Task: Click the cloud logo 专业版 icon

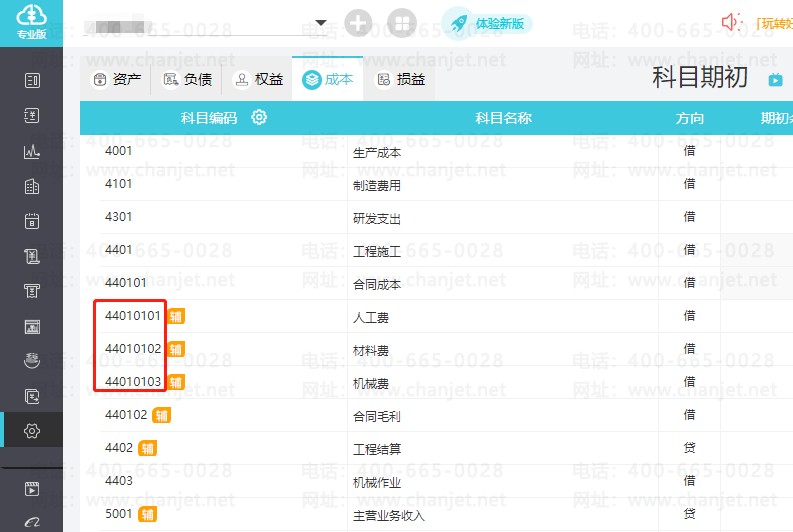Action: (31, 22)
